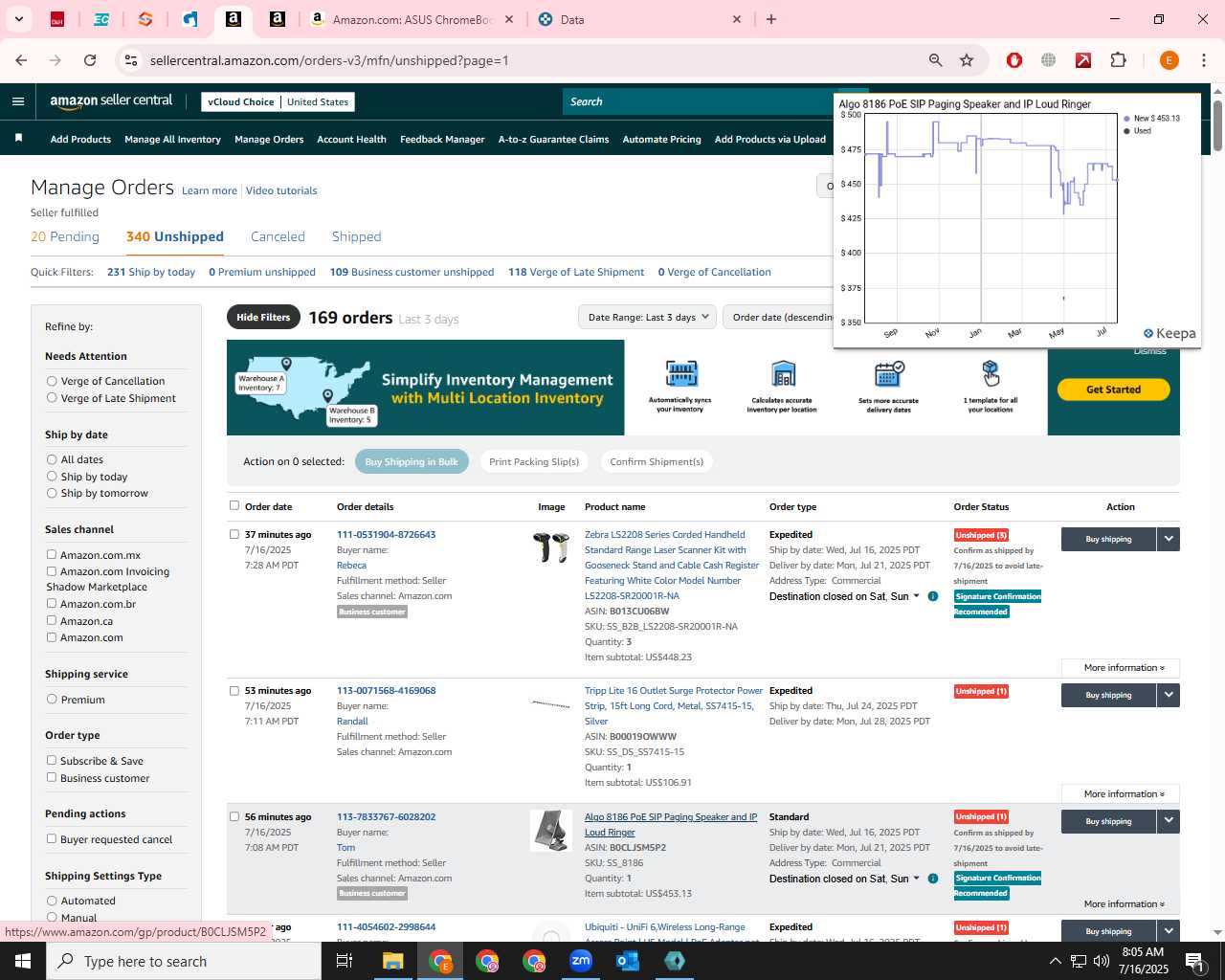Open the Chrome three-dot menu
1225x980 pixels.
click(x=1204, y=60)
